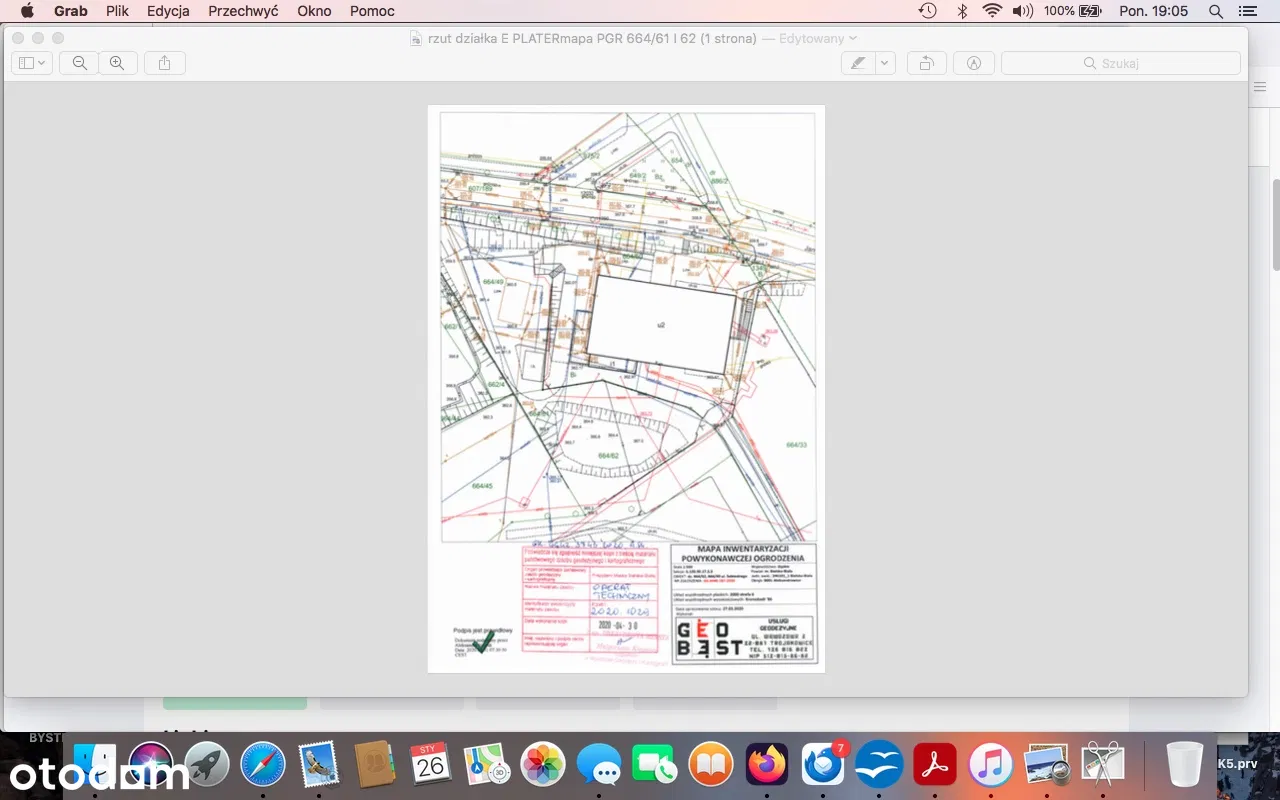Expand the Edytowany title chevron
Viewport: 1280px width, 800px height.
point(853,39)
